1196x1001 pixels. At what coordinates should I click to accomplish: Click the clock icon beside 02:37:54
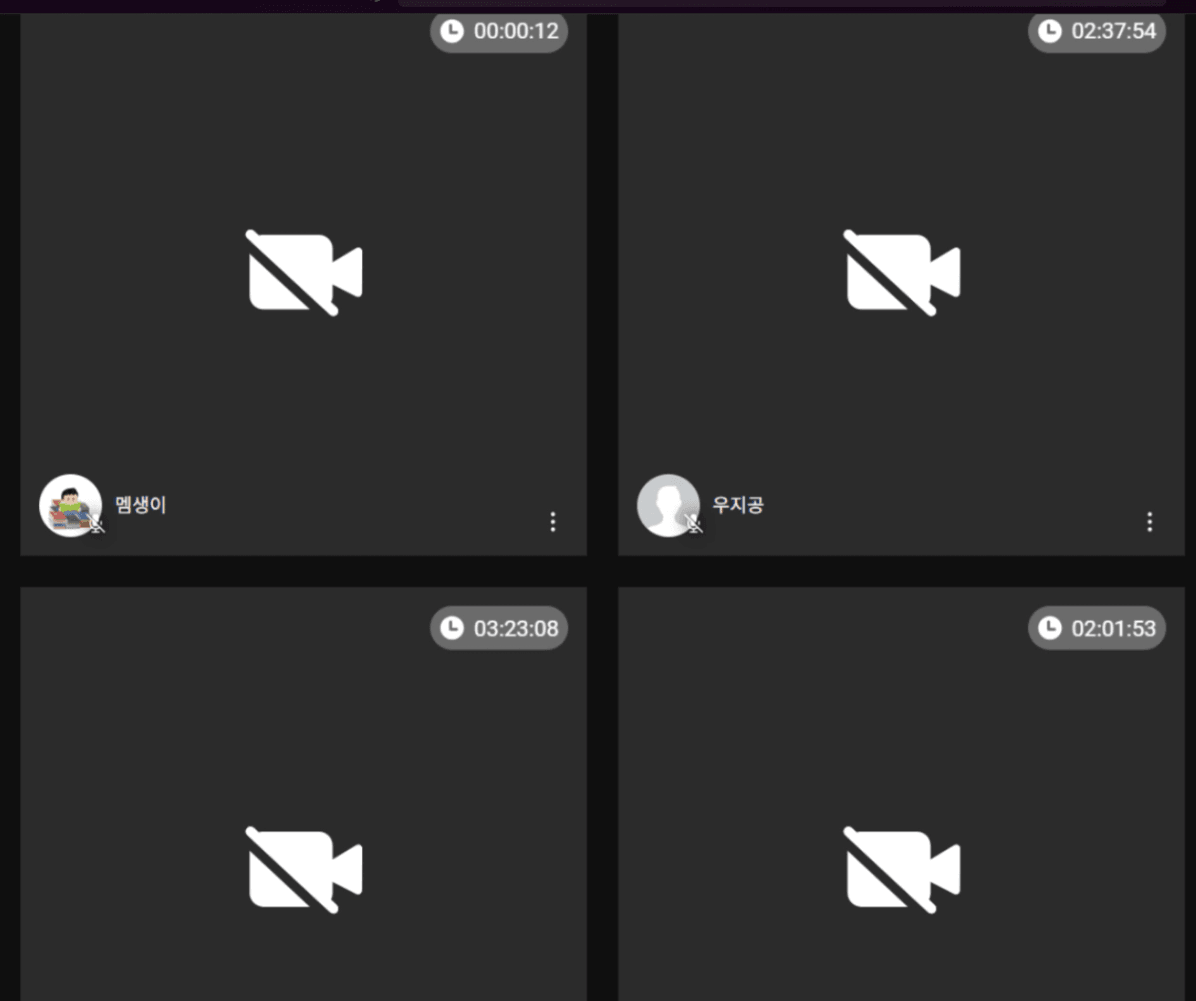pyautogui.click(x=1050, y=31)
